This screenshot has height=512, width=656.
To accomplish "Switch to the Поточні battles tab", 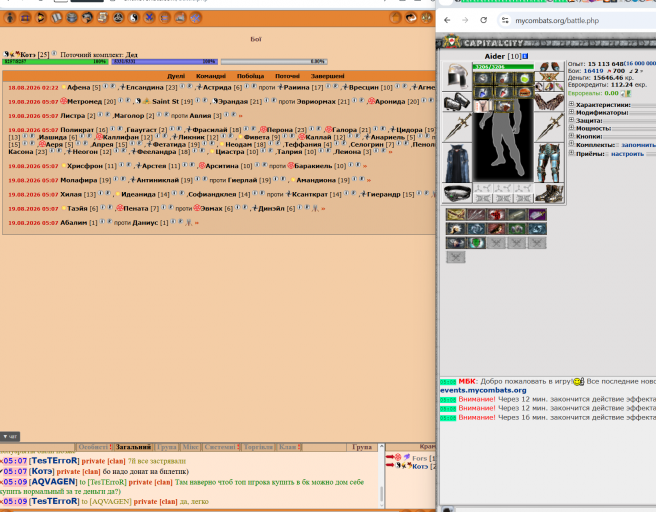I will click(x=287, y=76).
